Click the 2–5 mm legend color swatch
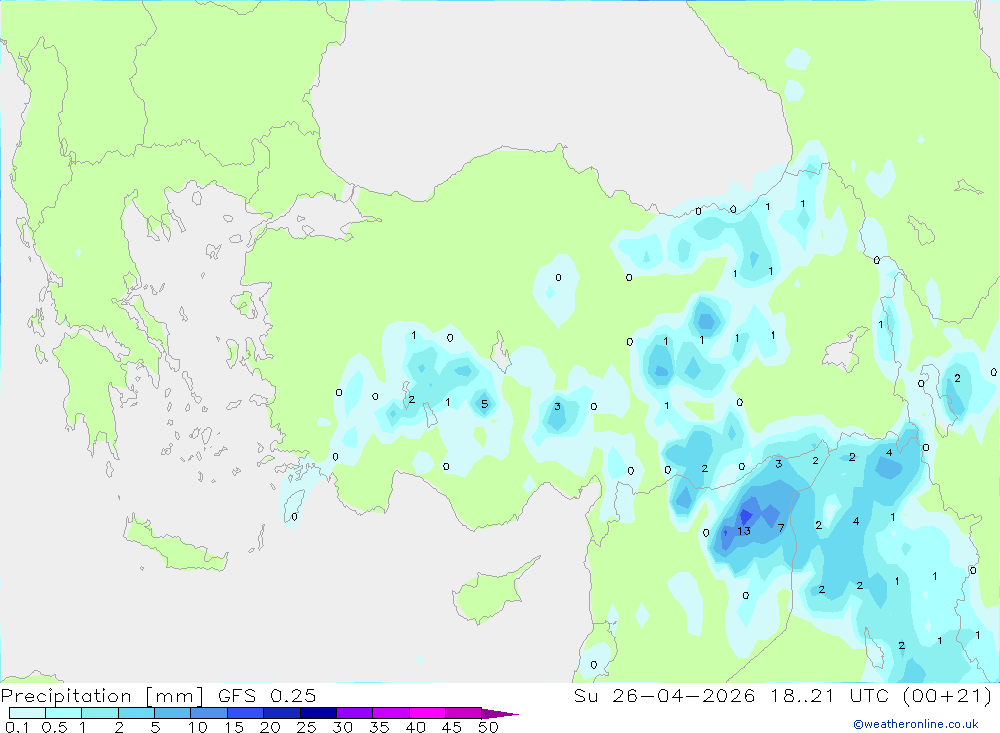This screenshot has height=733, width=1000. (136, 713)
